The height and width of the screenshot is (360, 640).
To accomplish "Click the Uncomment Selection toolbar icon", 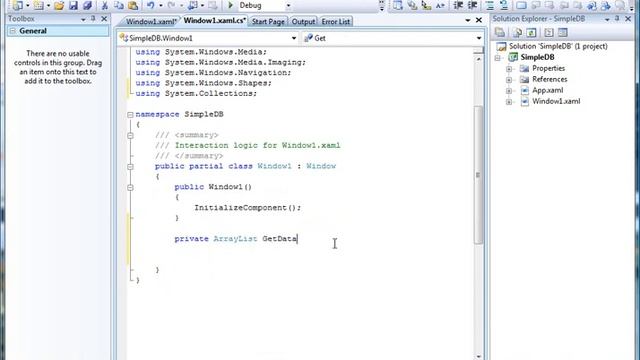I will (504, 5).
